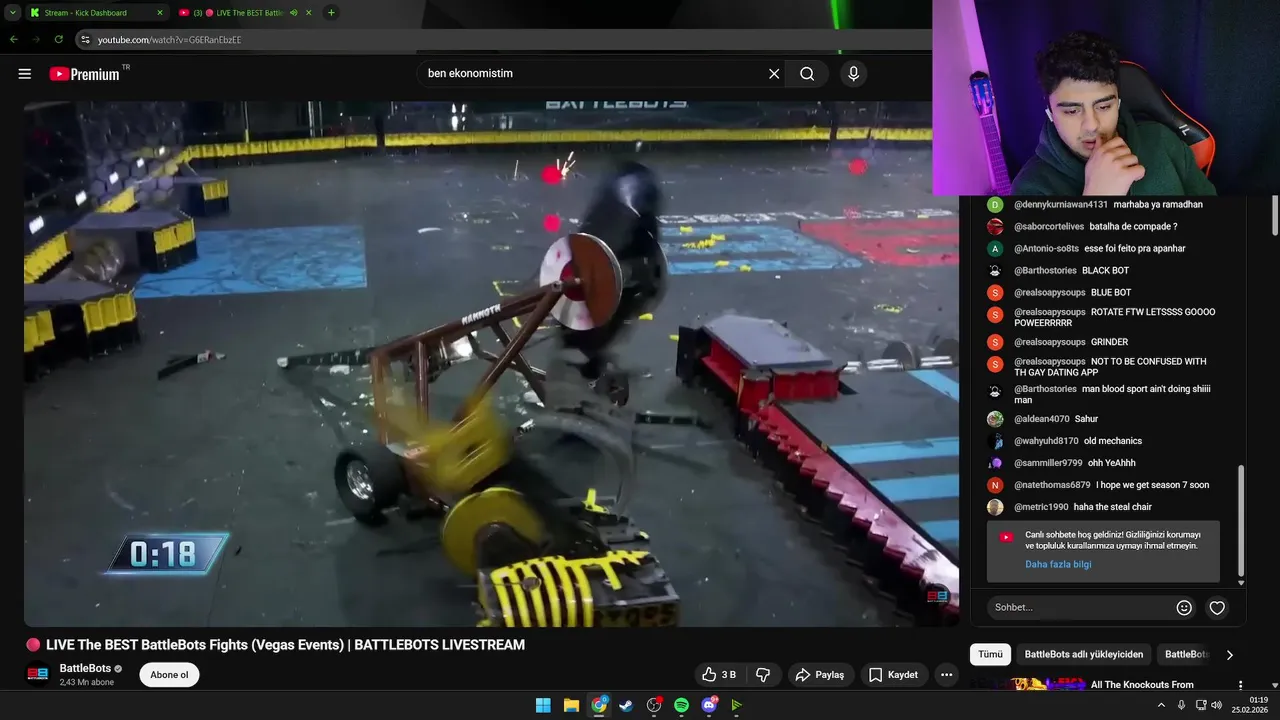
Task: Like the video (3 B)
Action: tap(719, 675)
